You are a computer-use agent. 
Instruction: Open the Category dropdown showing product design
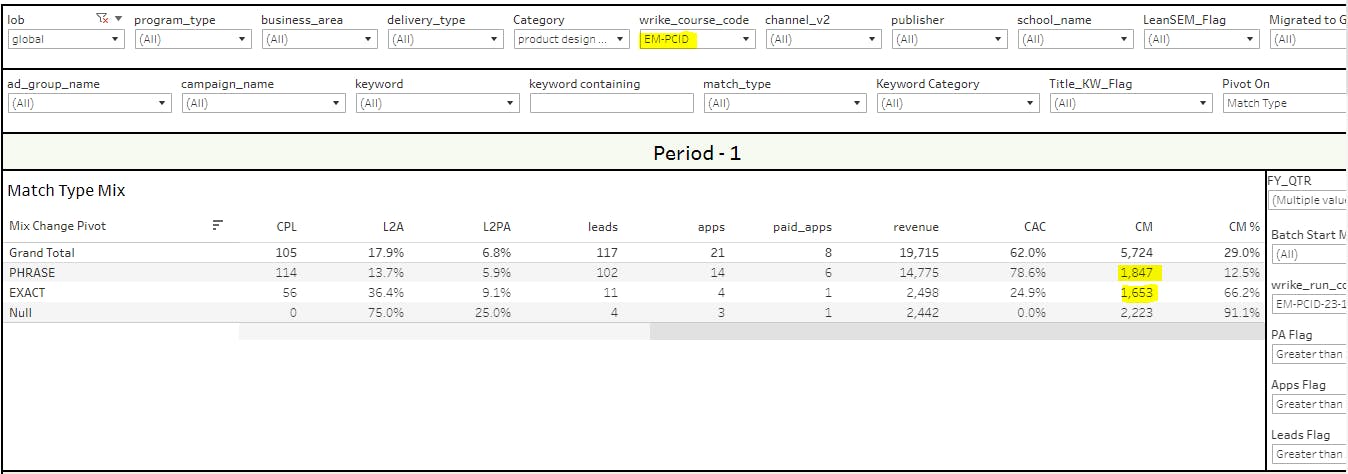click(570, 39)
